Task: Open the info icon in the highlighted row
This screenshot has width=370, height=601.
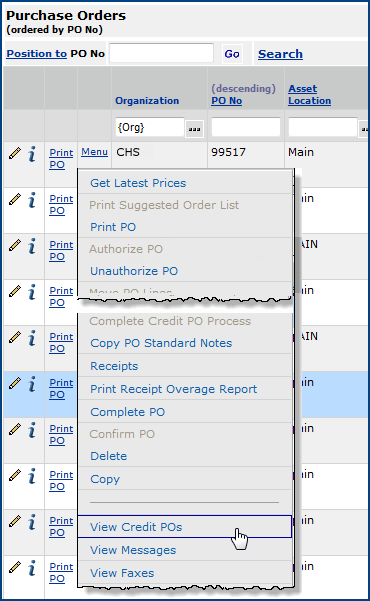Action: click(x=32, y=384)
